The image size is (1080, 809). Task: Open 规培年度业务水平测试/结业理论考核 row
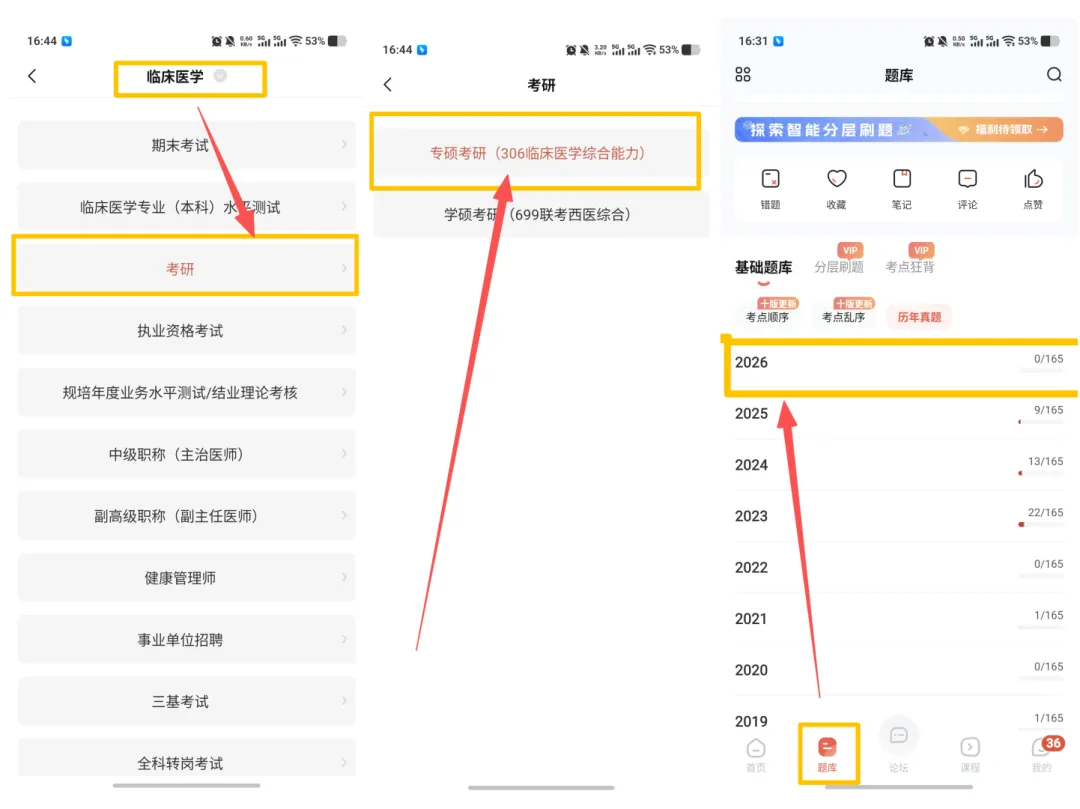pos(187,392)
